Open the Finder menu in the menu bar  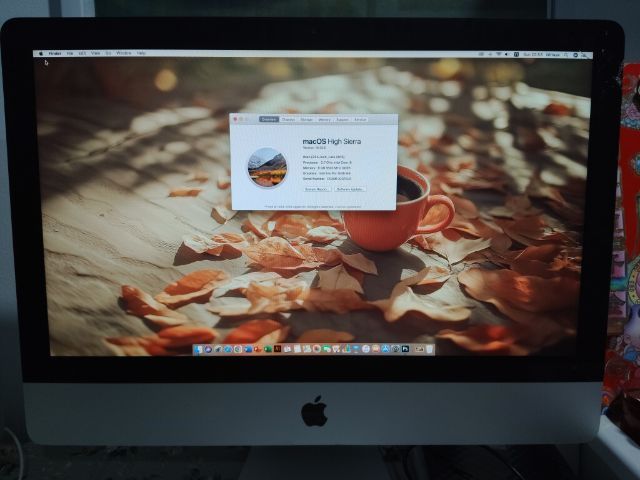55,53
